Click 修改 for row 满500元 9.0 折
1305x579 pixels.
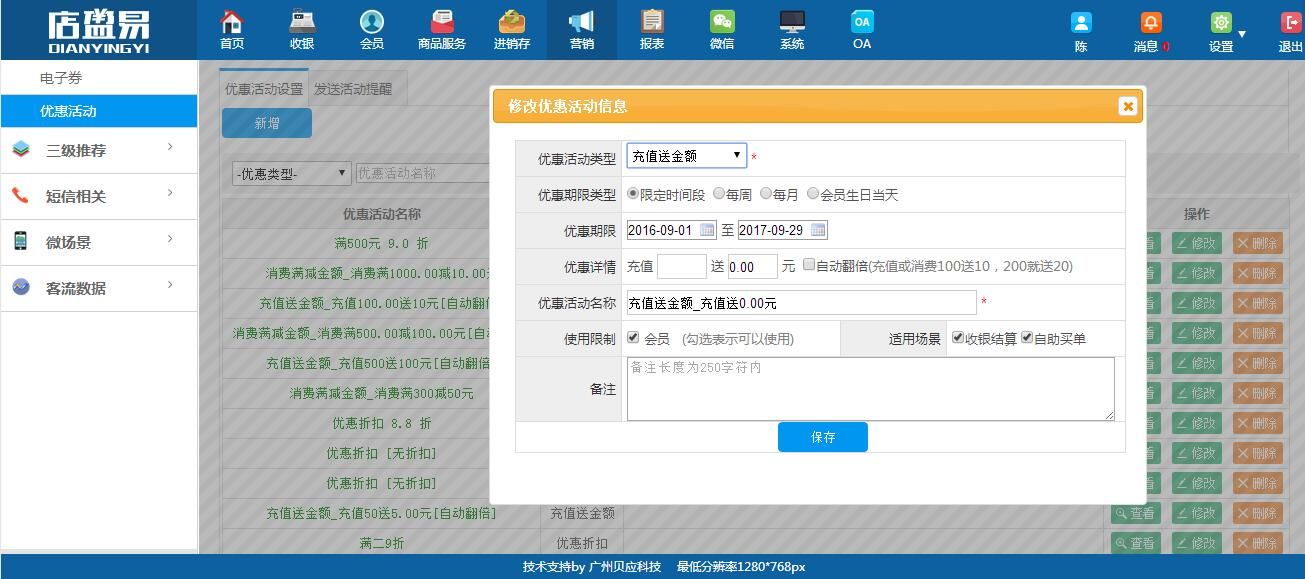tap(1197, 243)
